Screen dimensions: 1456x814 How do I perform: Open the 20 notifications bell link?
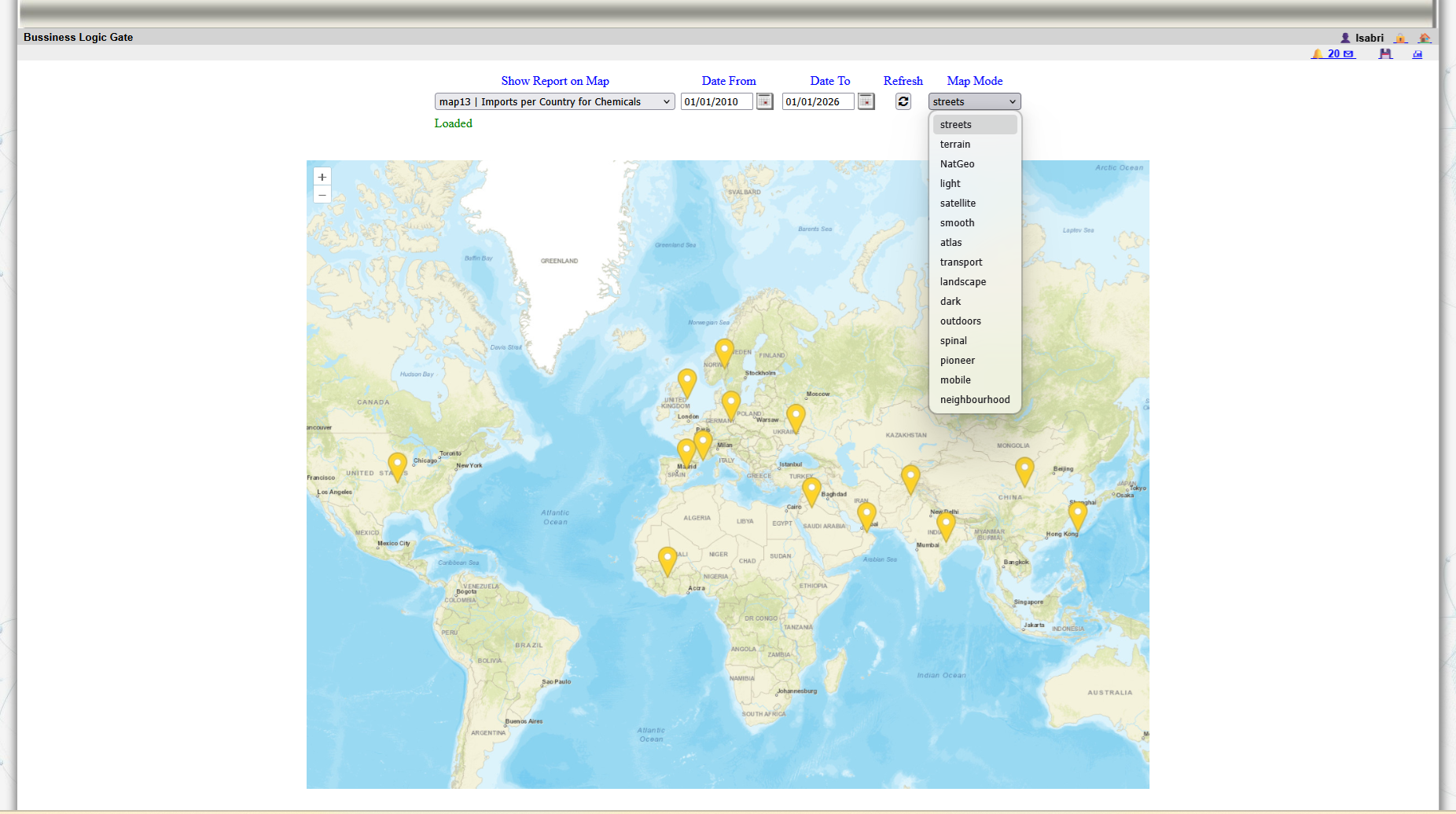click(1333, 54)
